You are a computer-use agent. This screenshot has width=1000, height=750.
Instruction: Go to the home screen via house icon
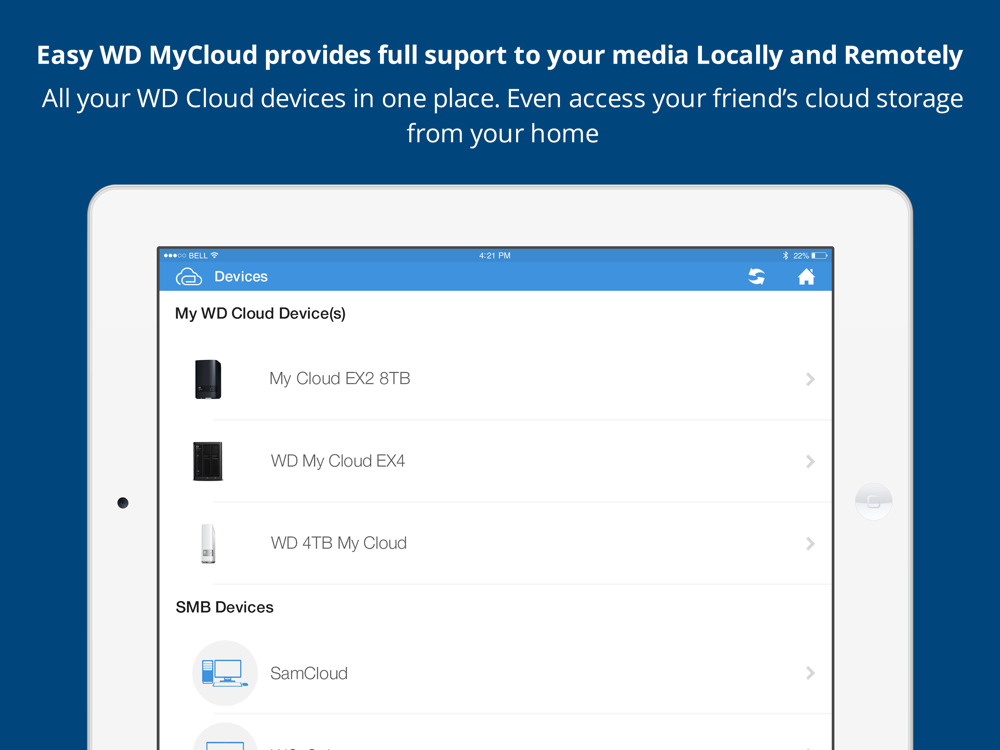(806, 277)
